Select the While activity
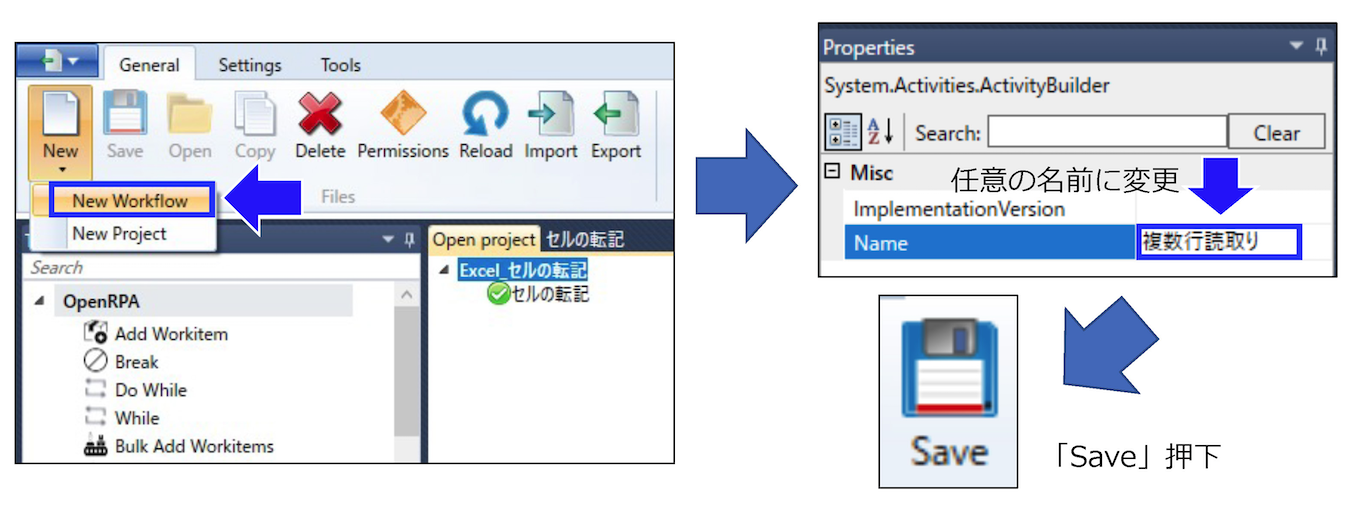The image size is (1357, 508). (137, 418)
